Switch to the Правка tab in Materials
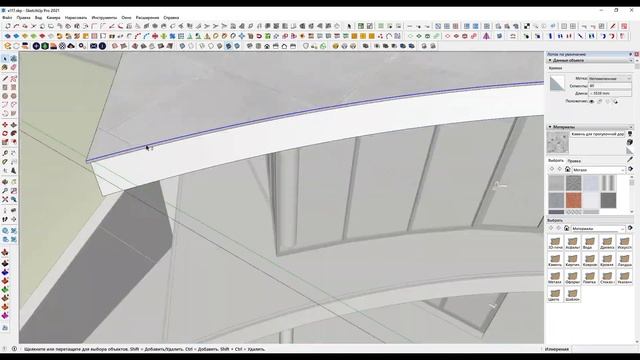 pyautogui.click(x=574, y=161)
